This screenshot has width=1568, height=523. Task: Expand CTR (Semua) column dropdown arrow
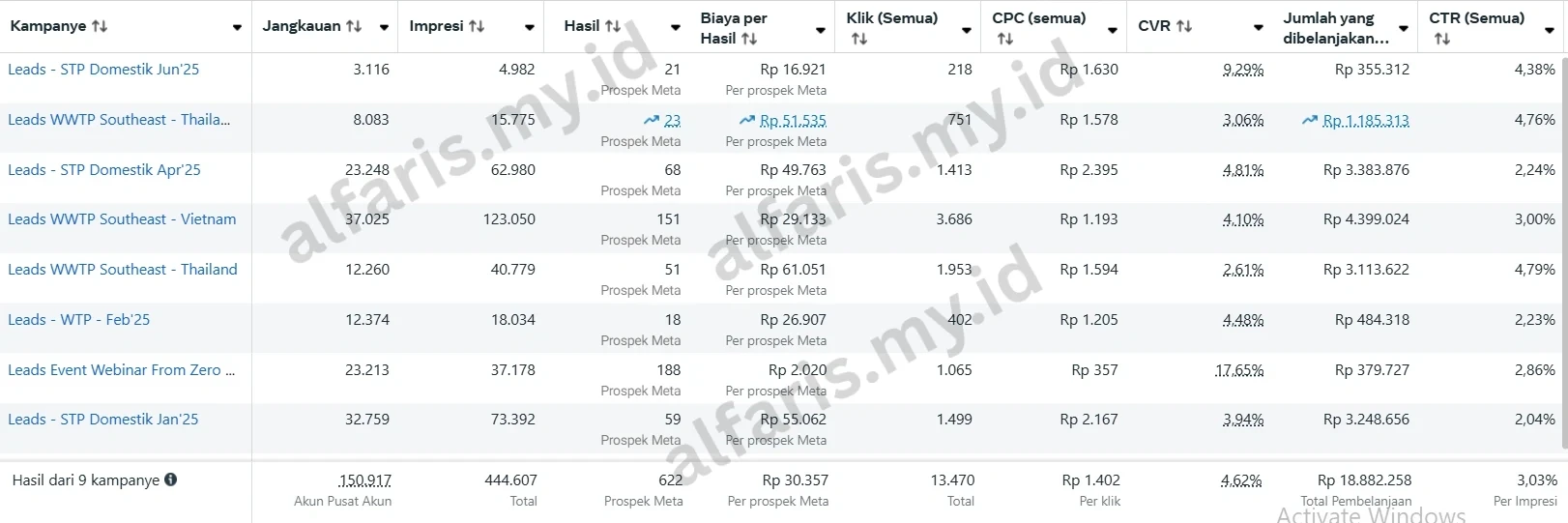point(1551,30)
